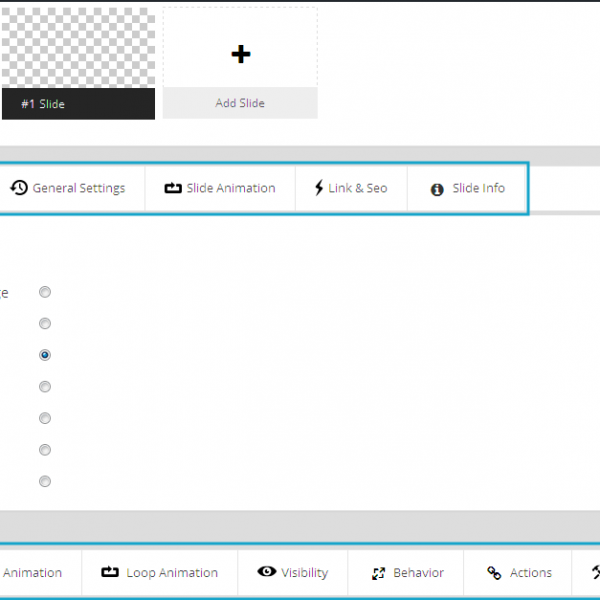Select the fifth radio button in the list
Image resolution: width=600 pixels, height=600 pixels.
(x=45, y=418)
